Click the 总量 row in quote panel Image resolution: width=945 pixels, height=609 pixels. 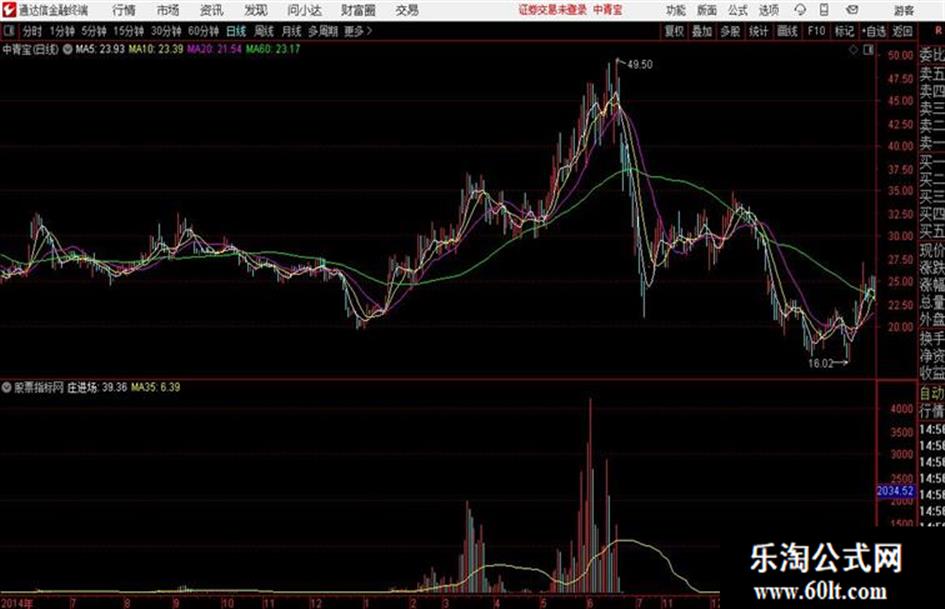coord(932,302)
